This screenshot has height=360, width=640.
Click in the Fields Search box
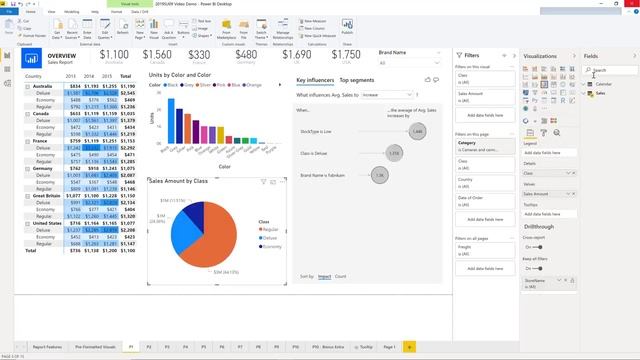click(610, 70)
